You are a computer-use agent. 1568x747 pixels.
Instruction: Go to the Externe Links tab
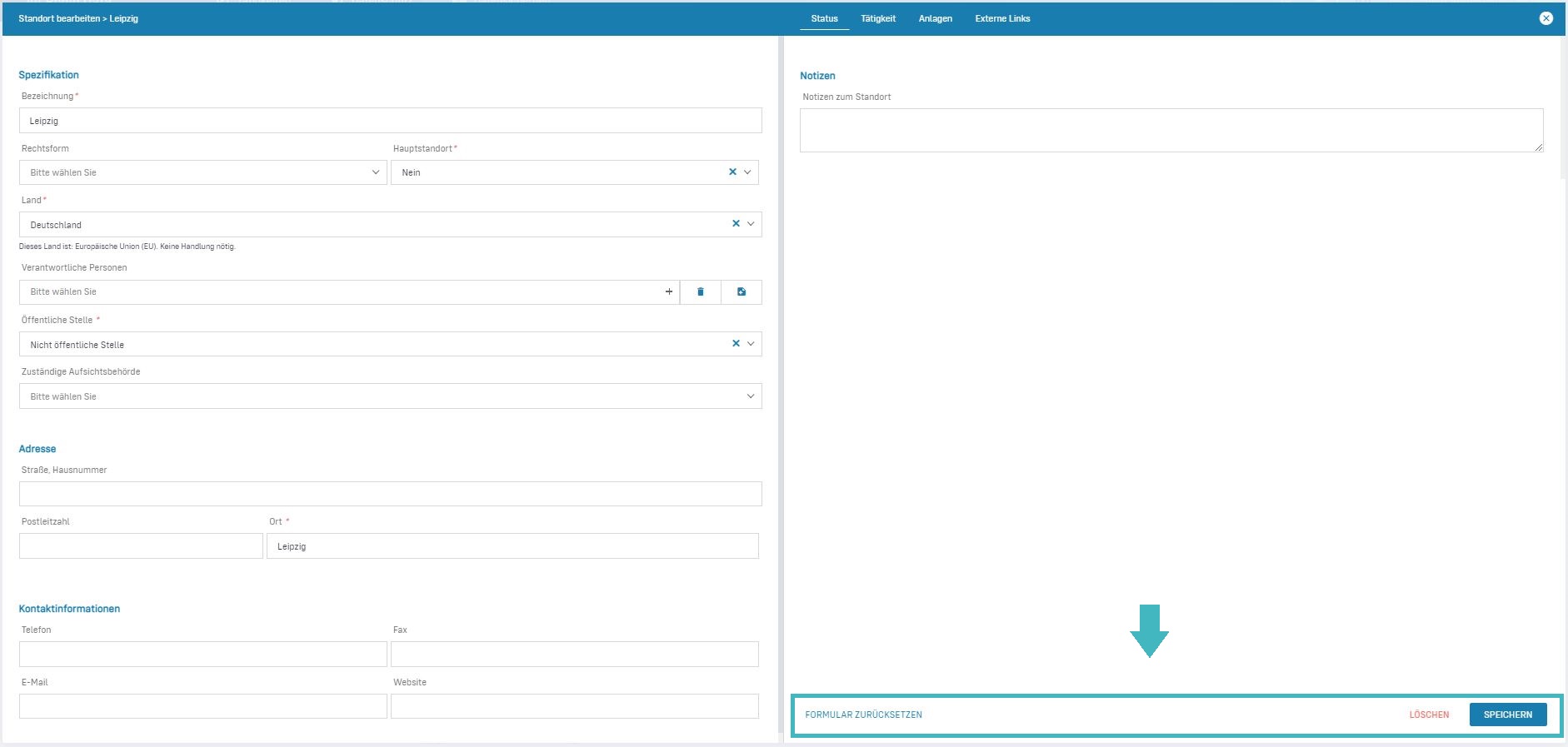(1002, 18)
